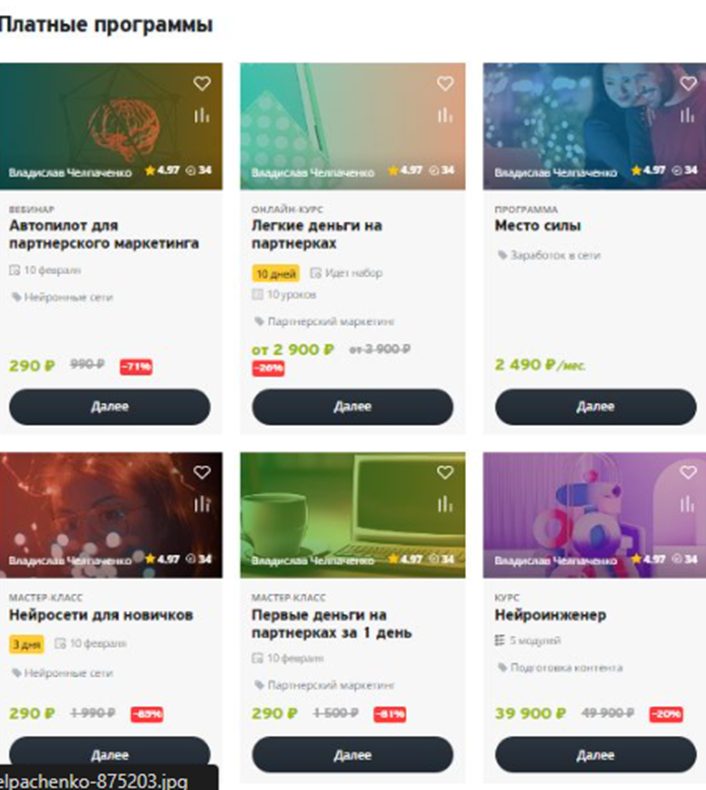Click compare bars icon on Нейросети для новичков
706x790 pixels.
click(x=202, y=504)
